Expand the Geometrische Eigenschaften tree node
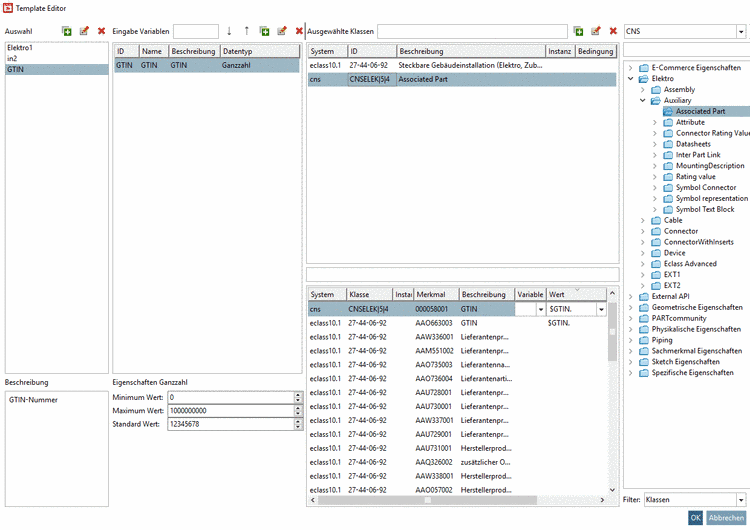The width and height of the screenshot is (750, 530). 630,307
